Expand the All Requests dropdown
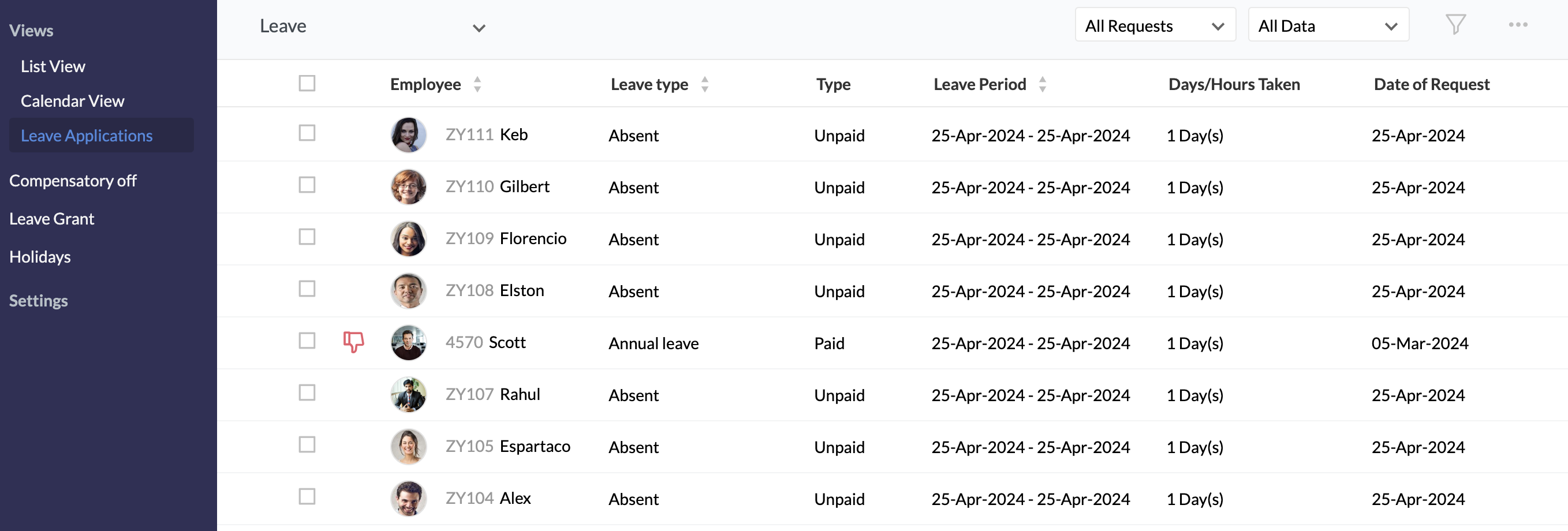1568x531 pixels. (x=1155, y=25)
